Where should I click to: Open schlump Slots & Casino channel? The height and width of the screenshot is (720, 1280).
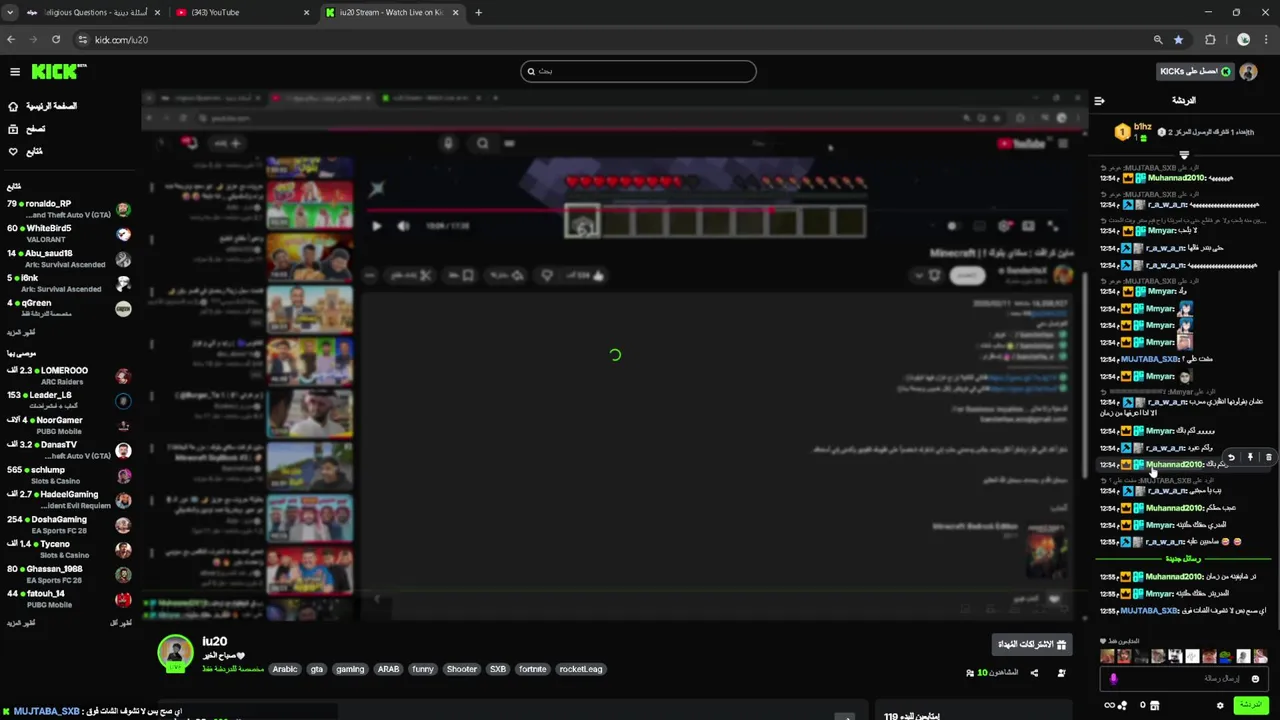pos(69,475)
